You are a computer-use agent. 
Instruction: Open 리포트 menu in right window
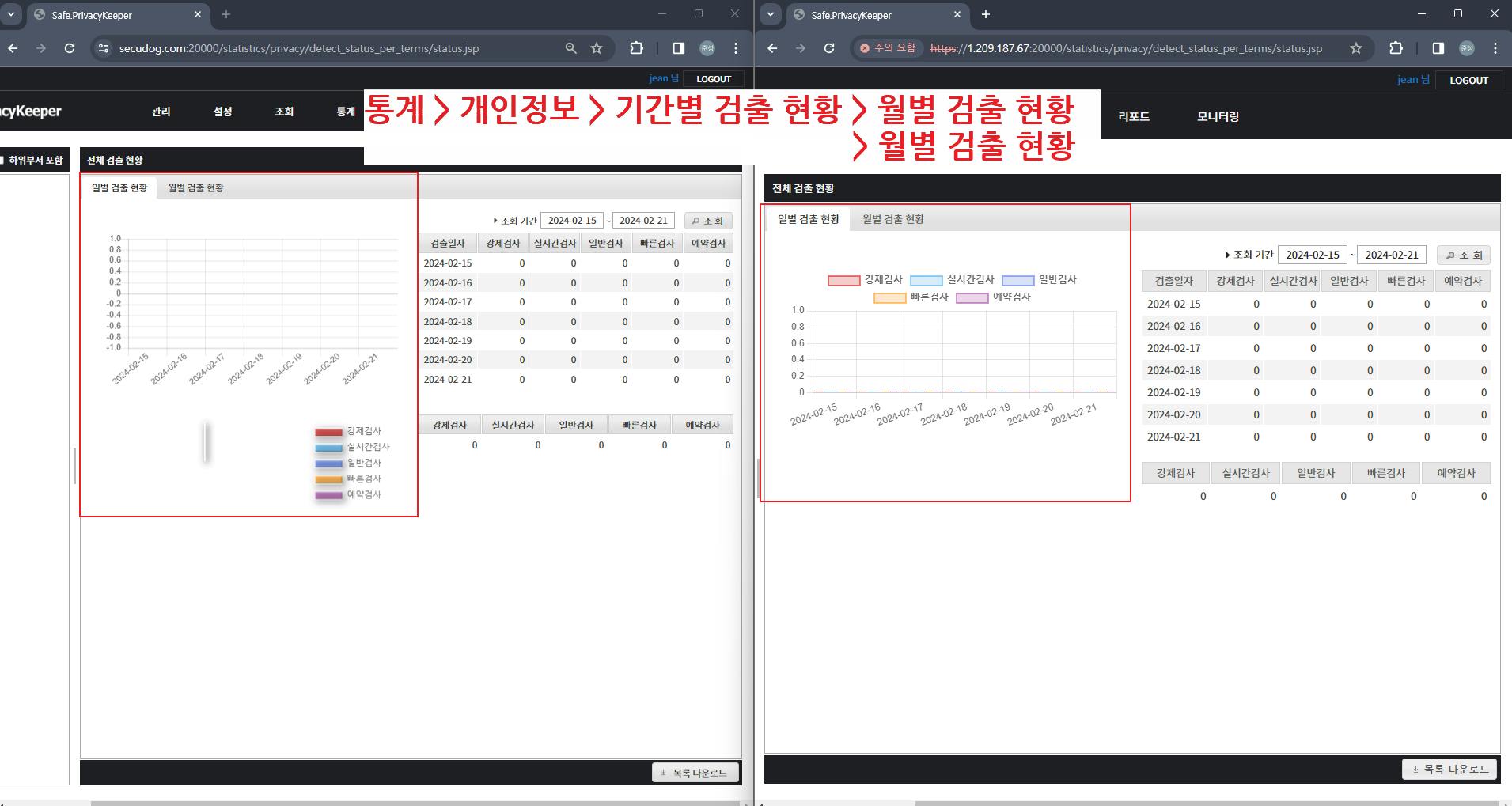point(1134,116)
